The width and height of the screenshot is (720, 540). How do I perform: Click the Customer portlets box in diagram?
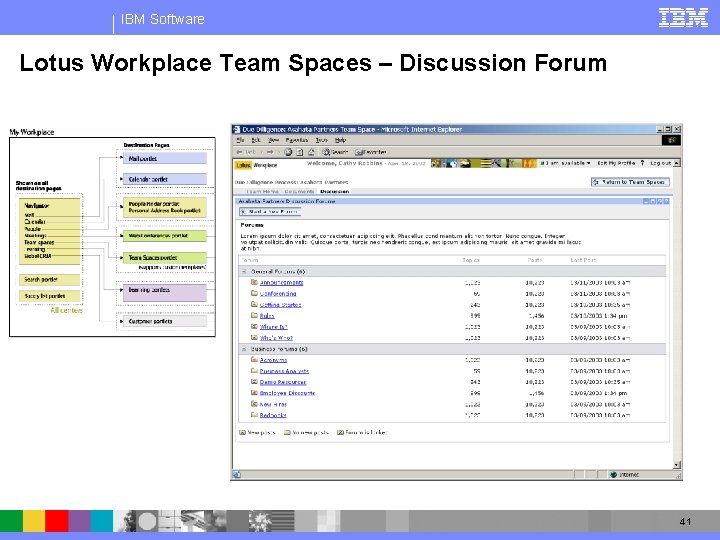click(x=164, y=321)
